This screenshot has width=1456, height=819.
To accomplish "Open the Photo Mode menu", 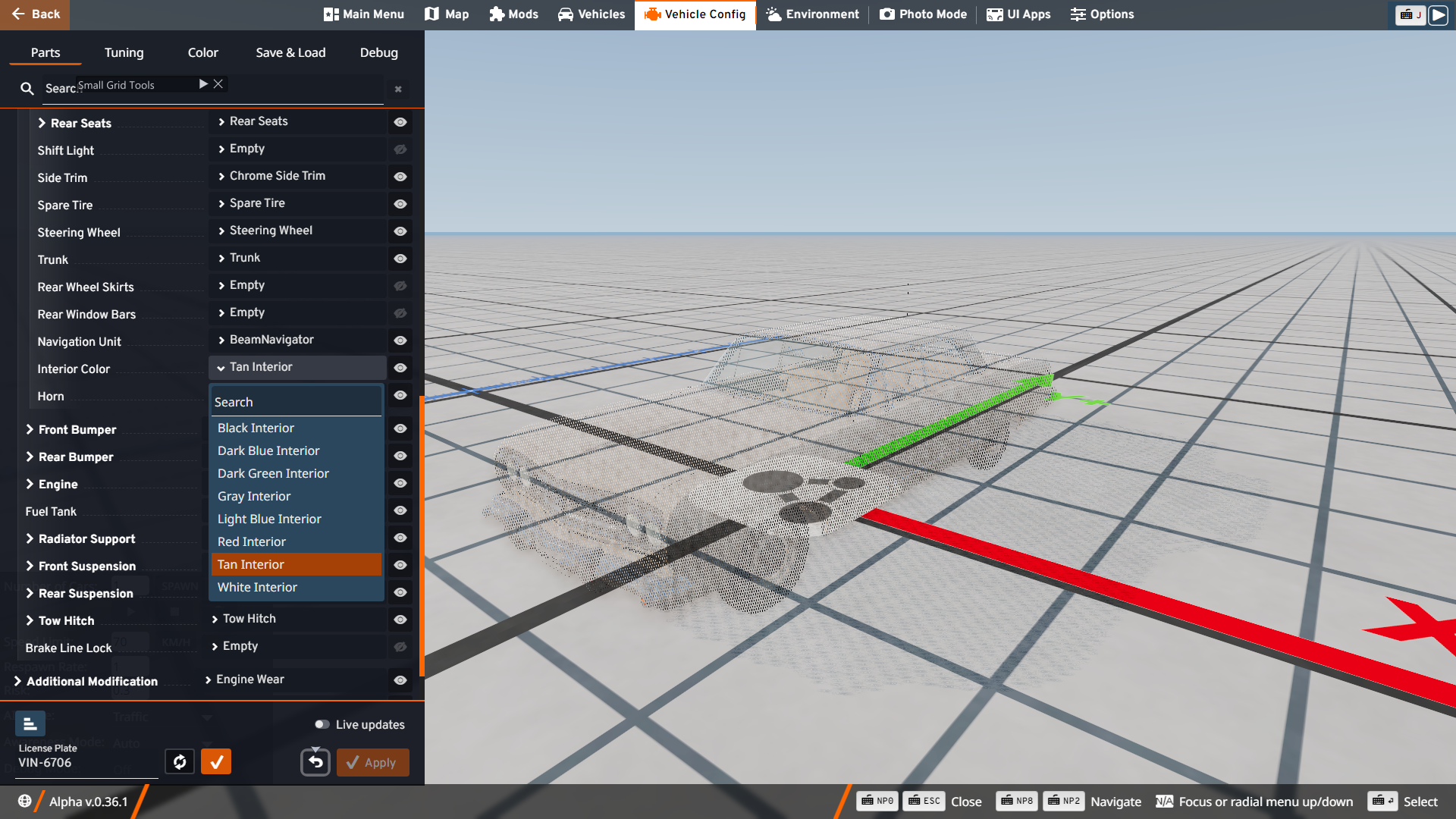I will pyautogui.click(x=923, y=14).
